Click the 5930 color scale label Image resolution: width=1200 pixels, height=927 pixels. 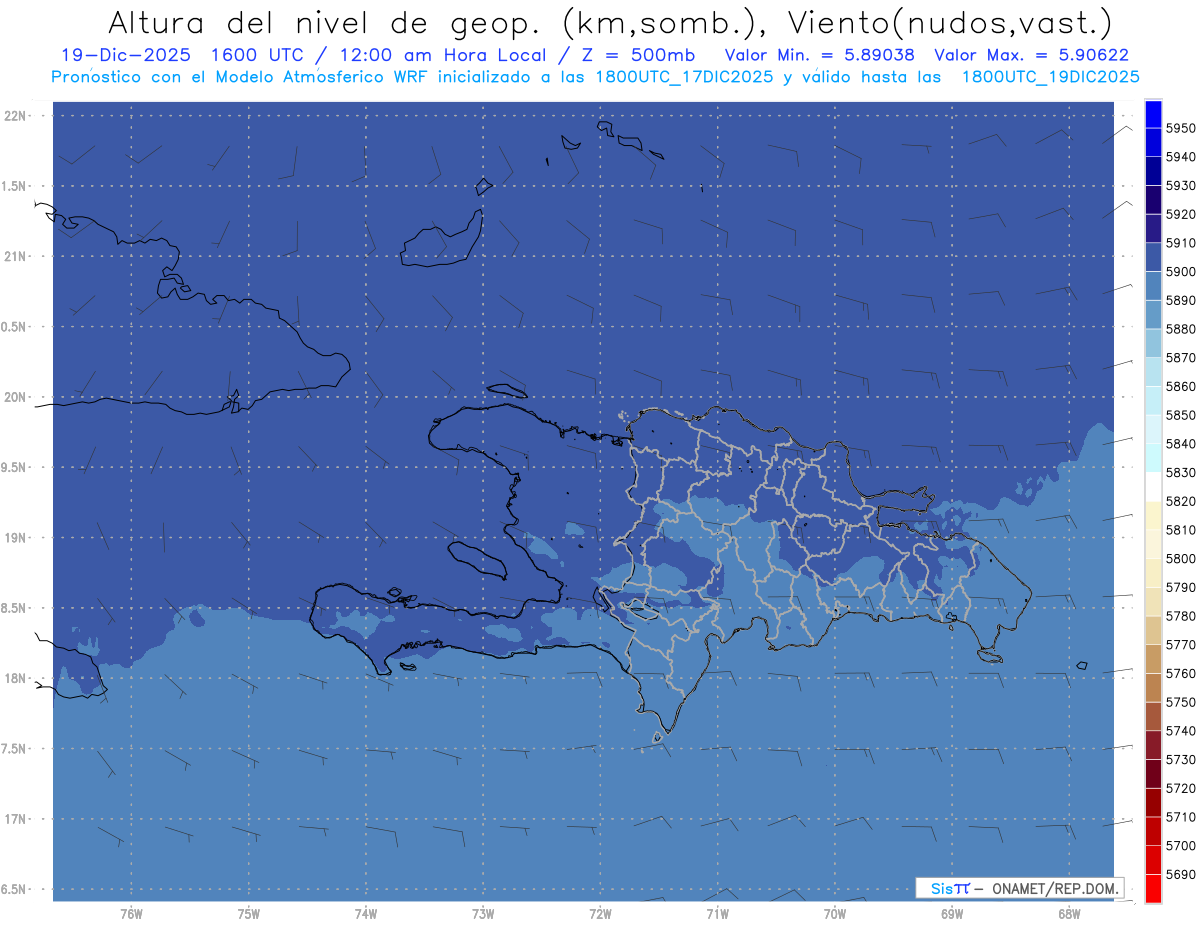(1180, 186)
